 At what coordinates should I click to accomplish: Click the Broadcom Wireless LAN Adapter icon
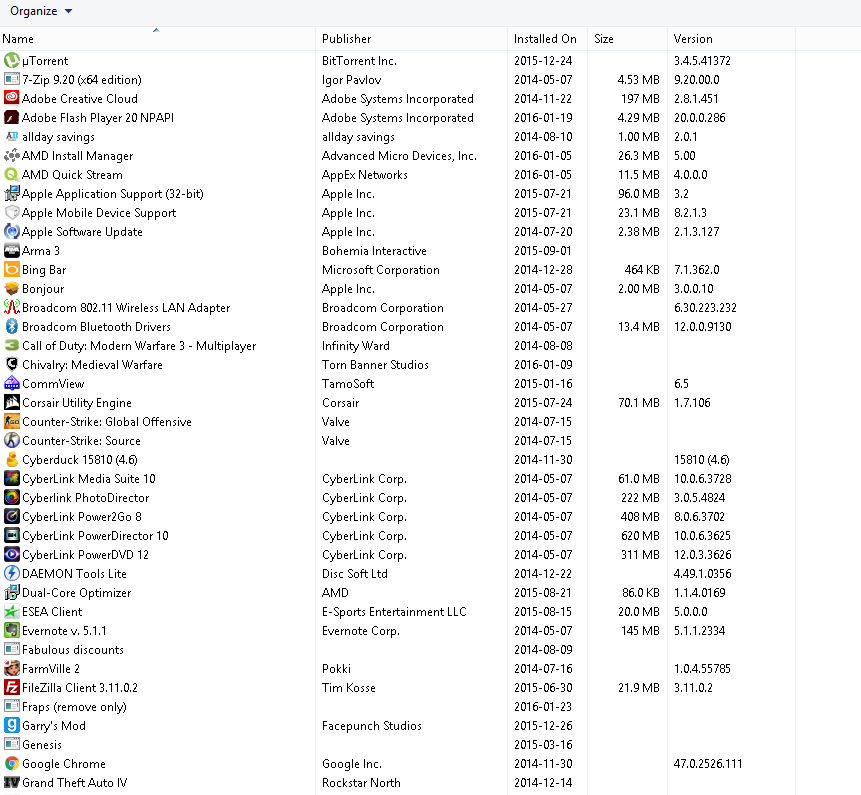click(x=12, y=307)
